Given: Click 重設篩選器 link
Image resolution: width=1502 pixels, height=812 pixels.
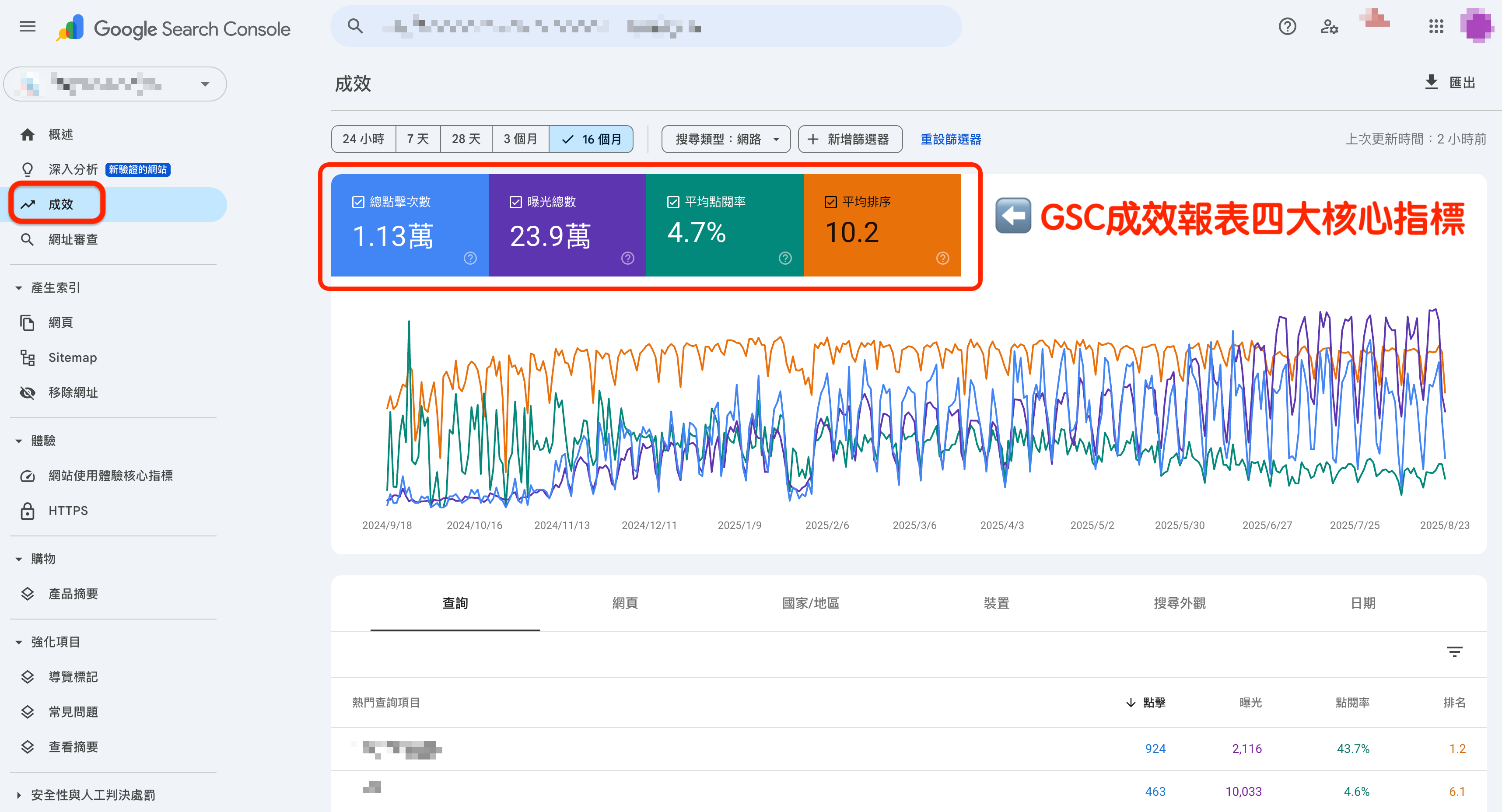Looking at the screenshot, I should point(950,139).
